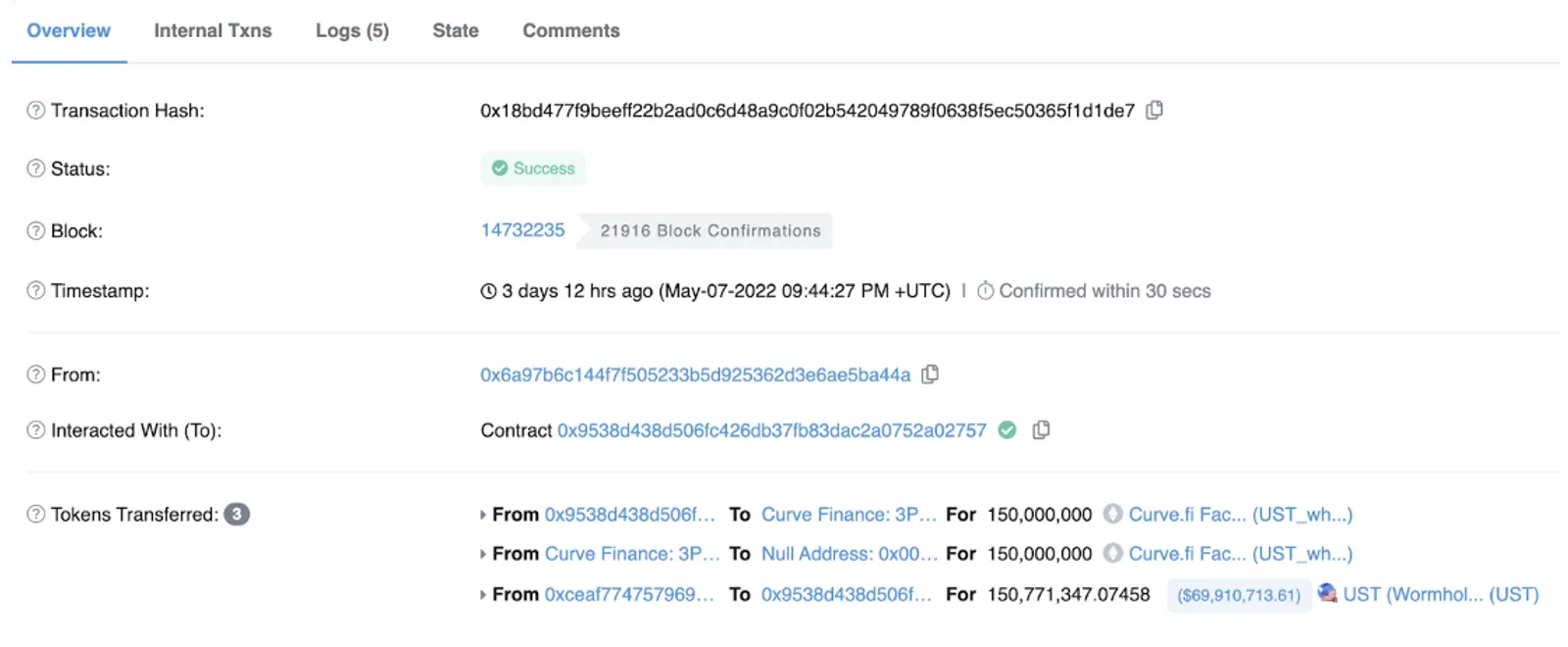The height and width of the screenshot is (647, 1568).
Task: Open the State tab
Action: pos(456,30)
